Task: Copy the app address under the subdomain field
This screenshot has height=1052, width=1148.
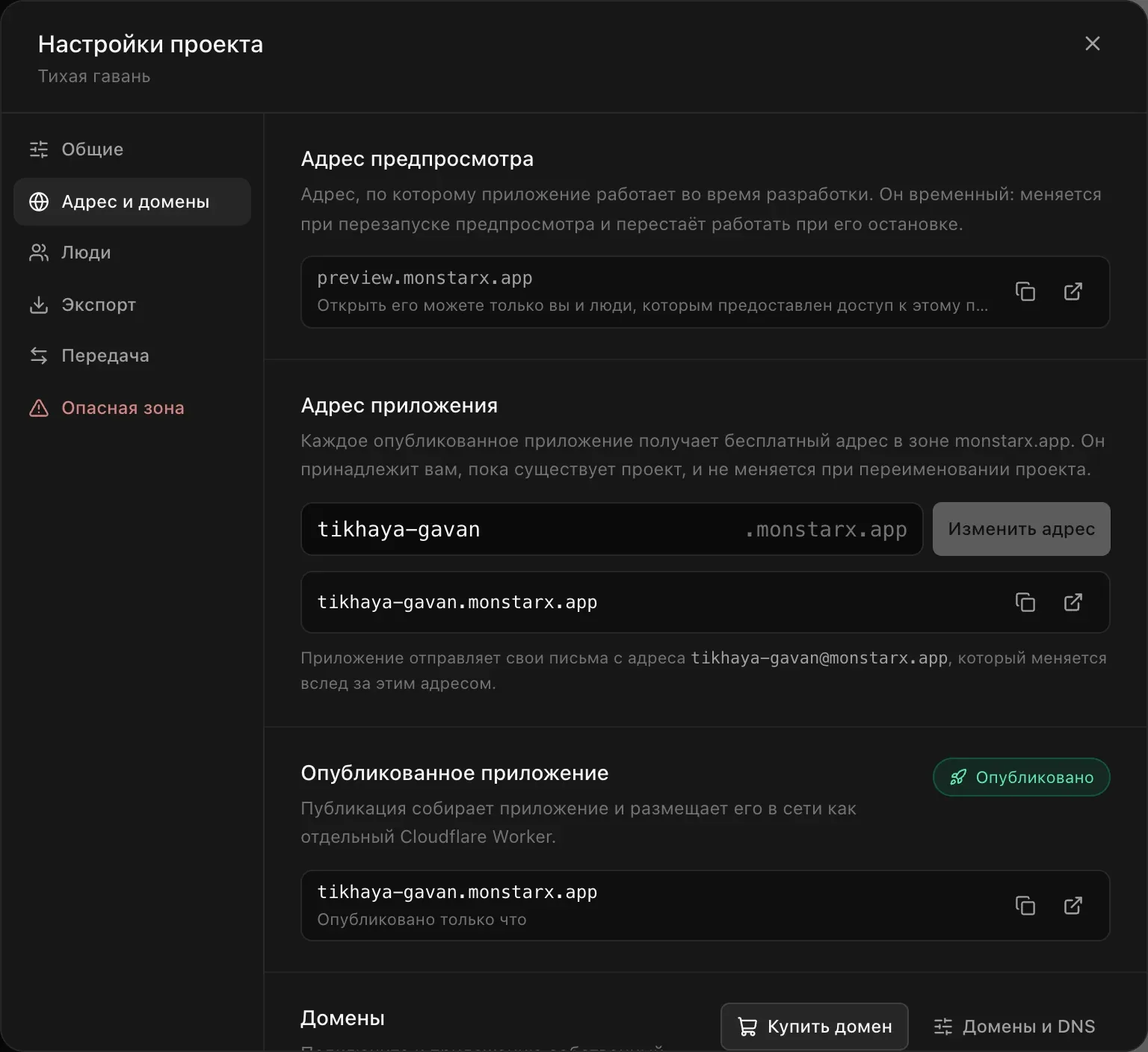Action: 1025,602
